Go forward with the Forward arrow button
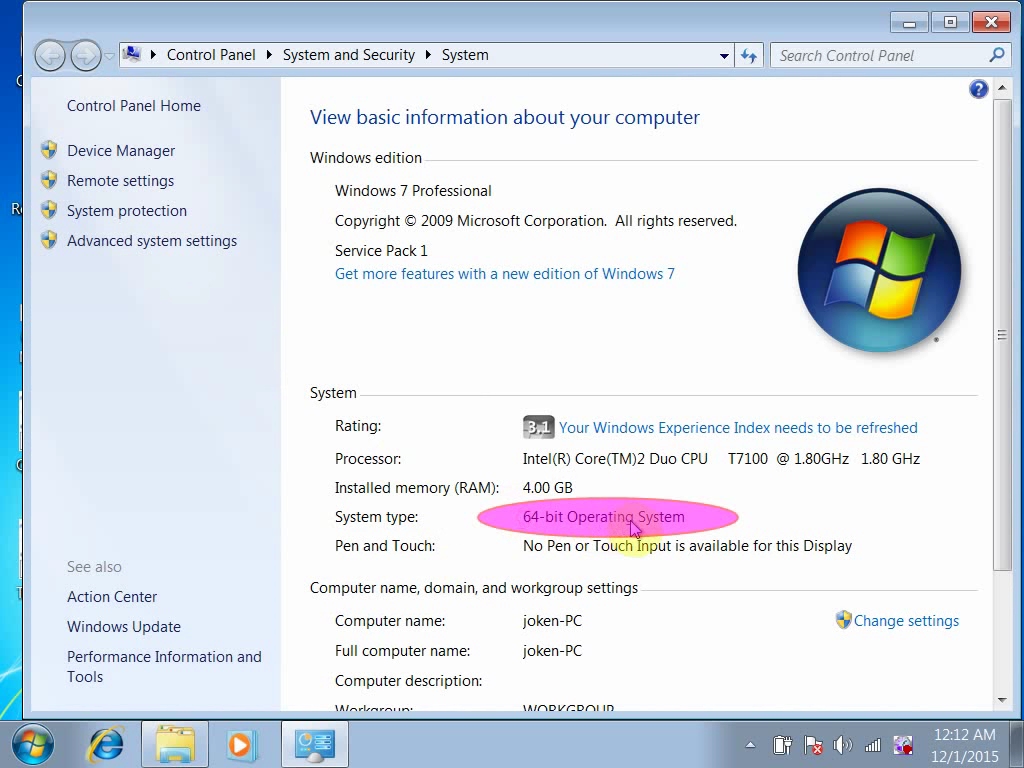Image resolution: width=1024 pixels, height=768 pixels. point(86,56)
